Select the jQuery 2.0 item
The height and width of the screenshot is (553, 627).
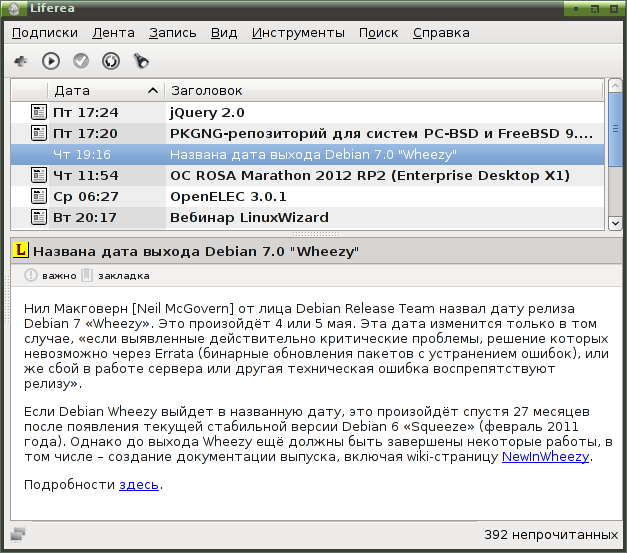pos(308,112)
